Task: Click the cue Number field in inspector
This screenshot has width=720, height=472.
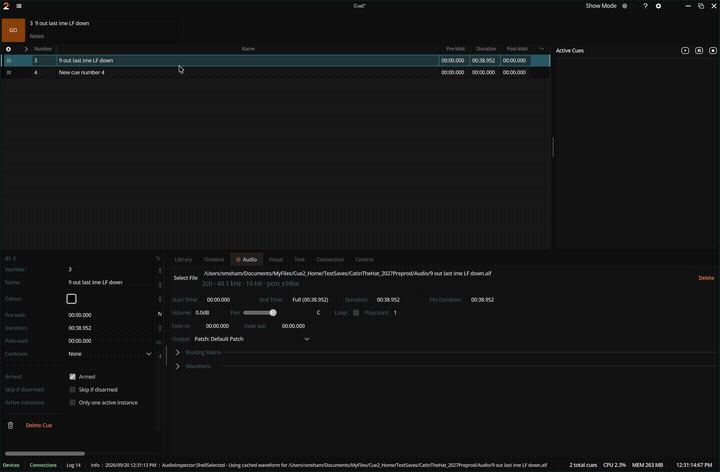Action: [109, 270]
